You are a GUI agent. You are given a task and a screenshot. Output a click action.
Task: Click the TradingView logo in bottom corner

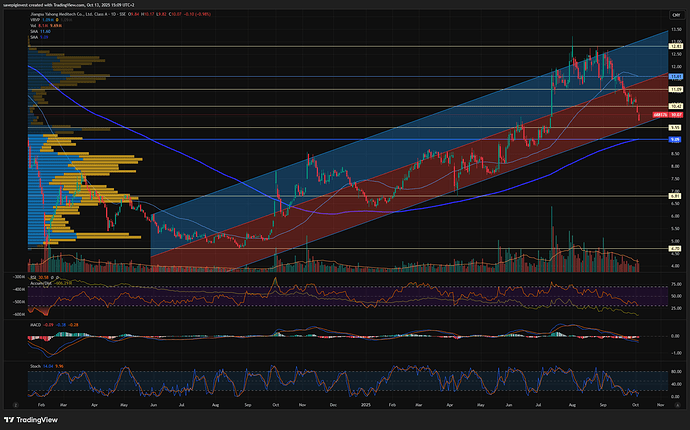click(29, 420)
